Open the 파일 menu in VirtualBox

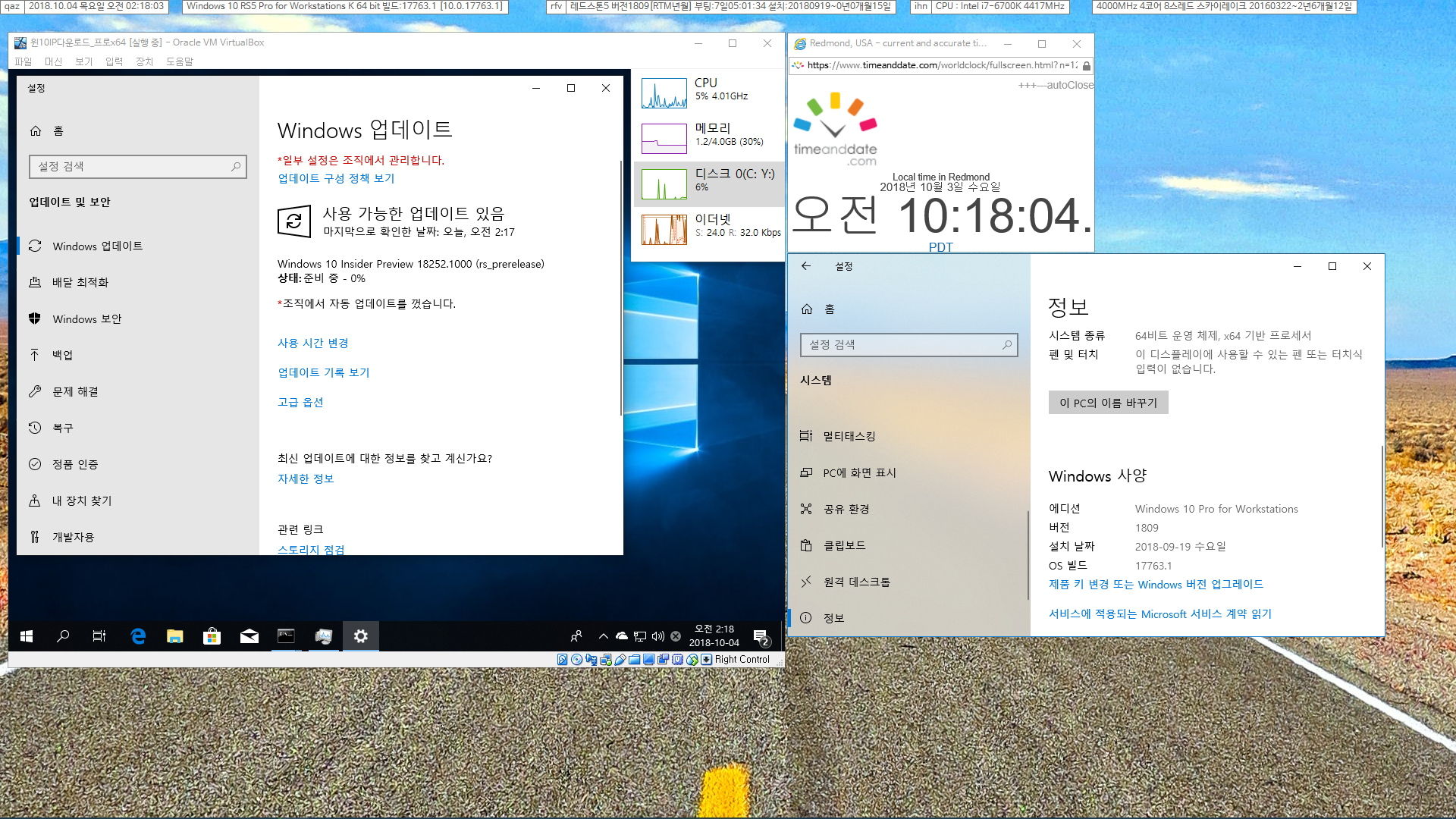click(24, 61)
